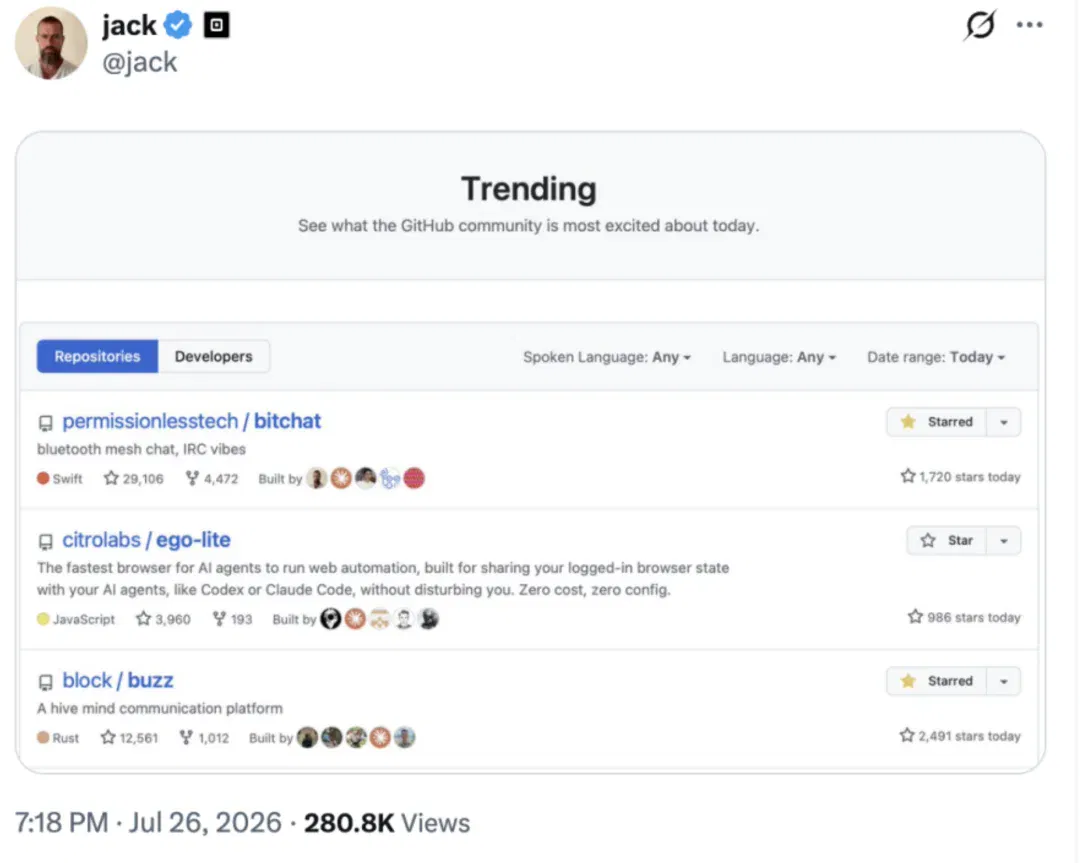The height and width of the screenshot is (863, 1080).
Task: Open the permissionlesstech / bitchat repository link
Action: 191,421
